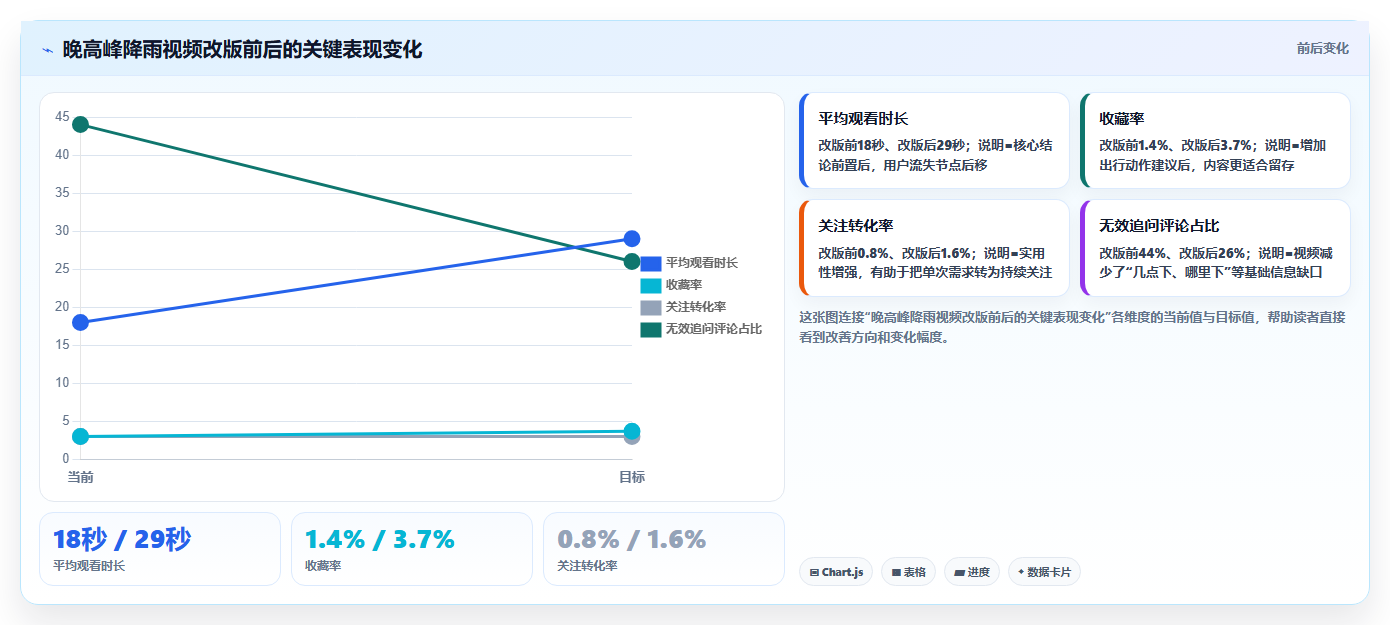
Task: Toggle the 平均观看时长 legend swatch
Action: point(650,263)
